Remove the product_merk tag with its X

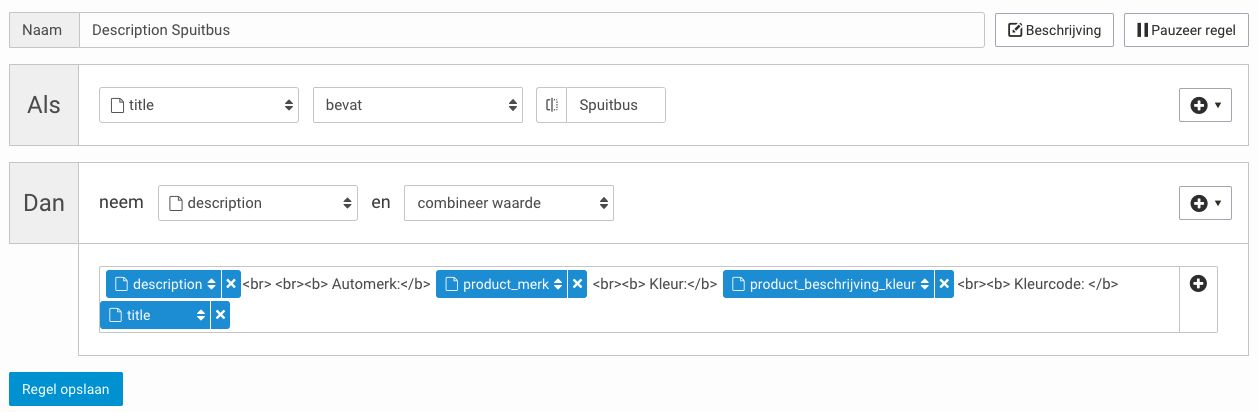pyautogui.click(x=577, y=284)
